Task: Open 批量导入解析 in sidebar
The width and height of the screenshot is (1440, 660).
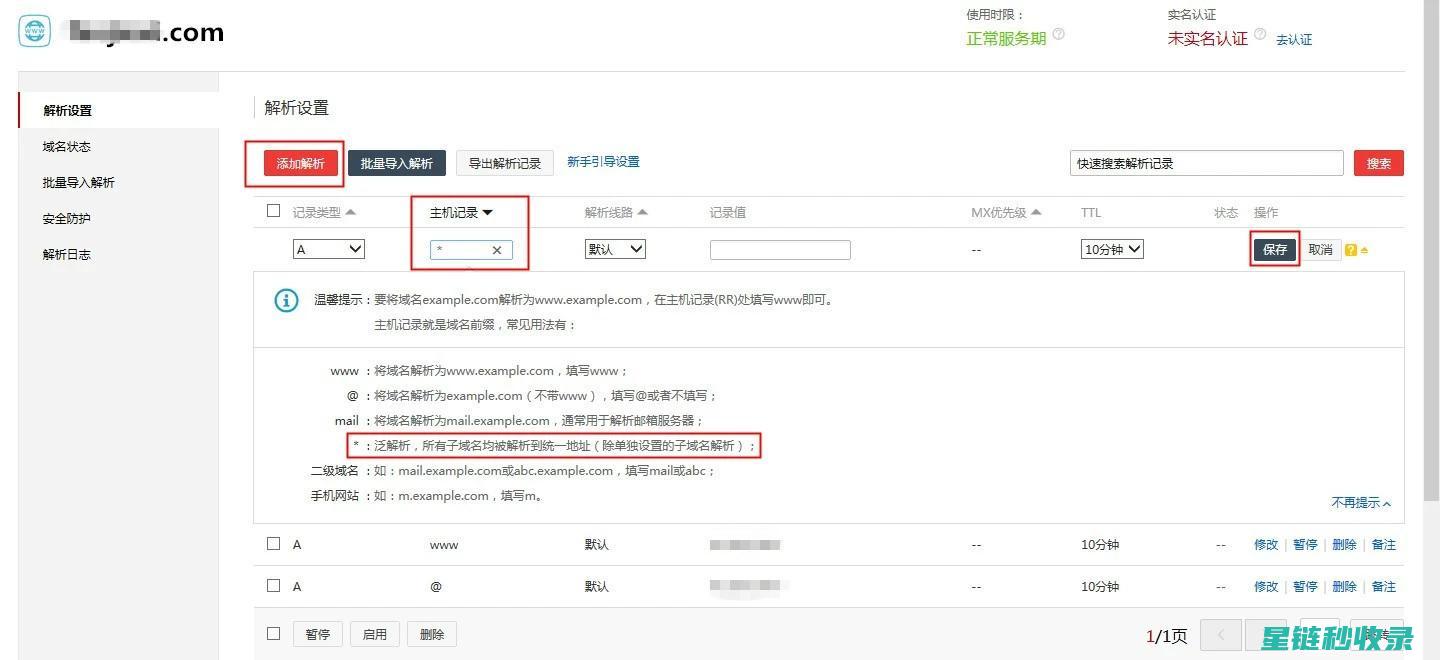Action: coord(78,182)
